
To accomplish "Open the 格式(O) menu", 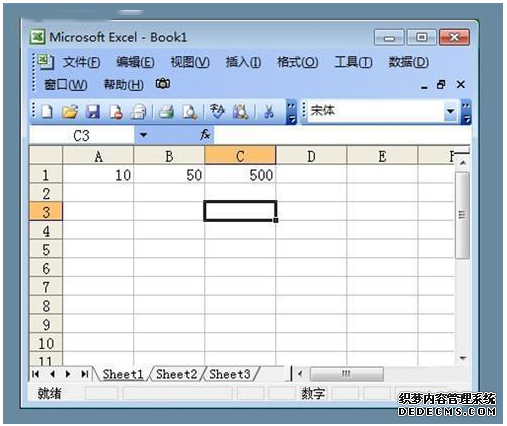I will coord(297,62).
